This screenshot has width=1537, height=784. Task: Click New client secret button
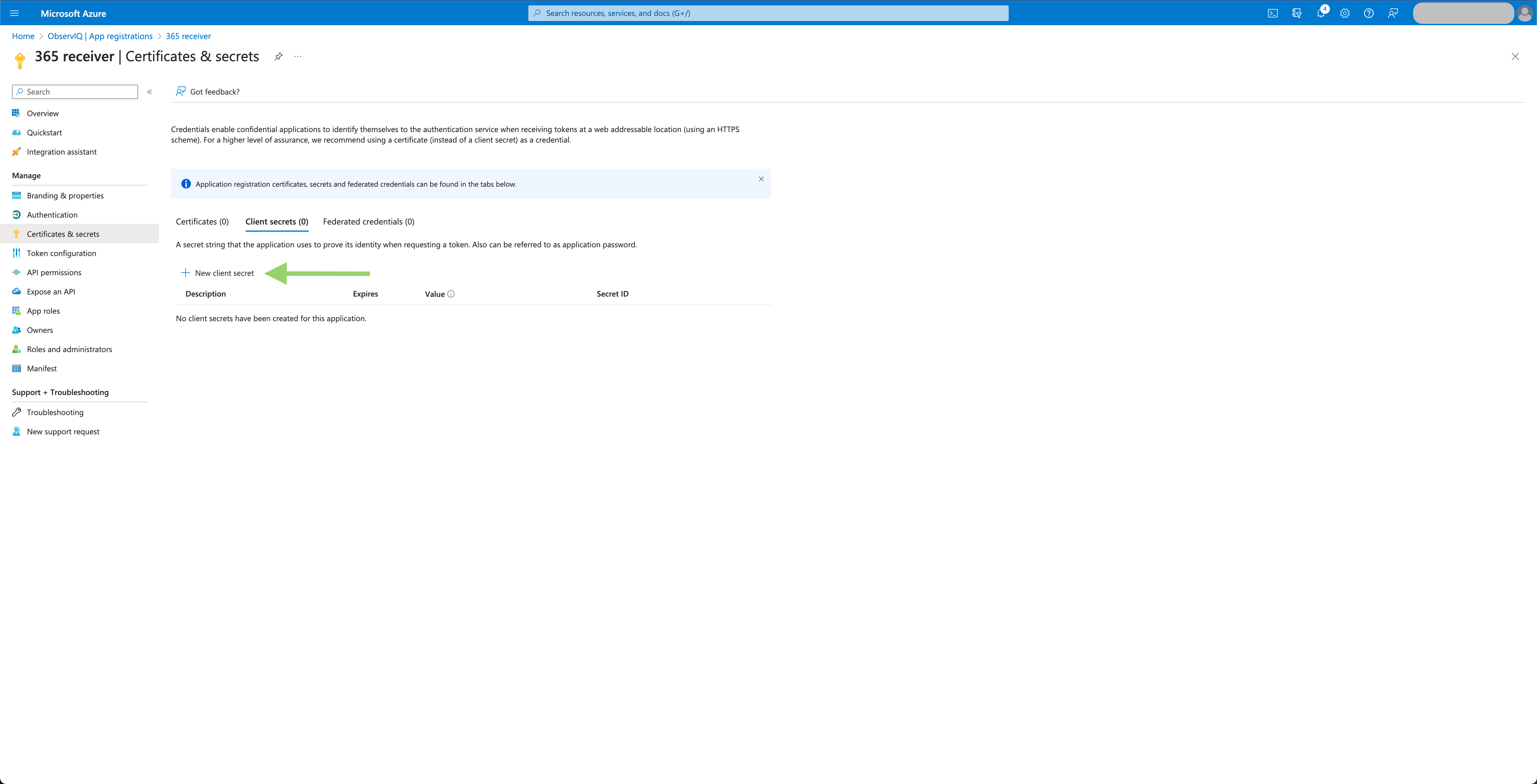[218, 273]
